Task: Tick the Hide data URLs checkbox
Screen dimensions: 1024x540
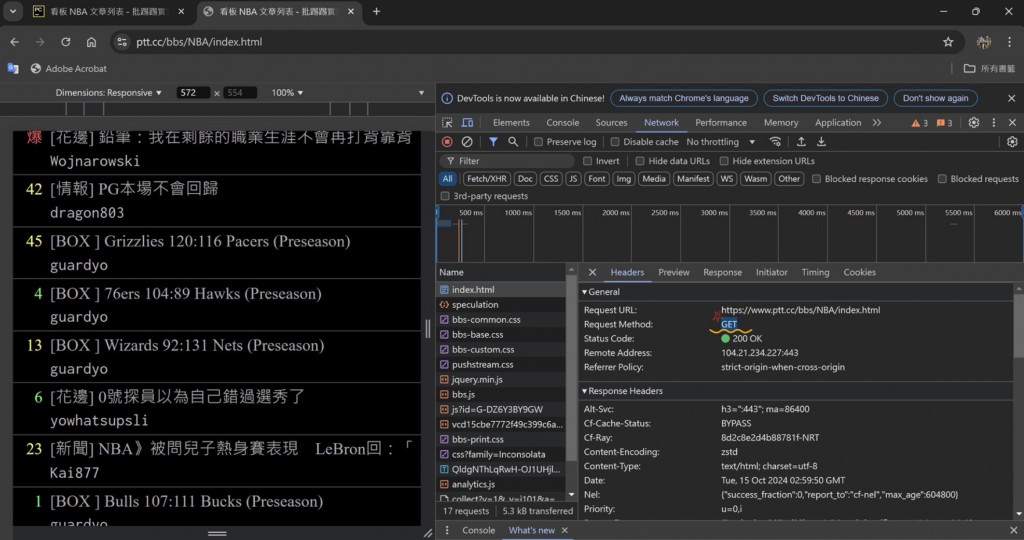Action: click(x=639, y=161)
